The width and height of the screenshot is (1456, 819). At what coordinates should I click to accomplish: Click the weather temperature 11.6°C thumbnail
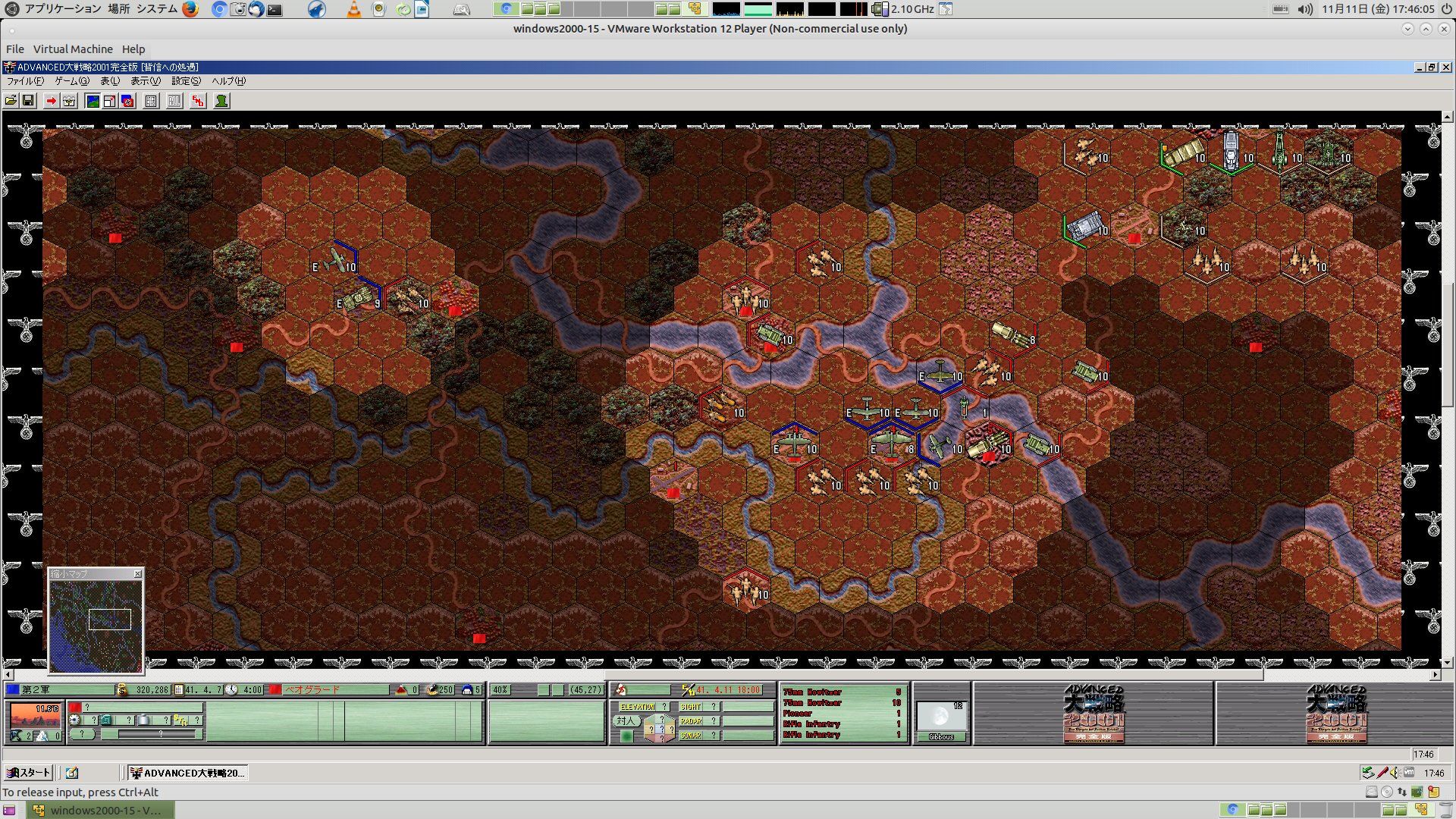click(35, 715)
